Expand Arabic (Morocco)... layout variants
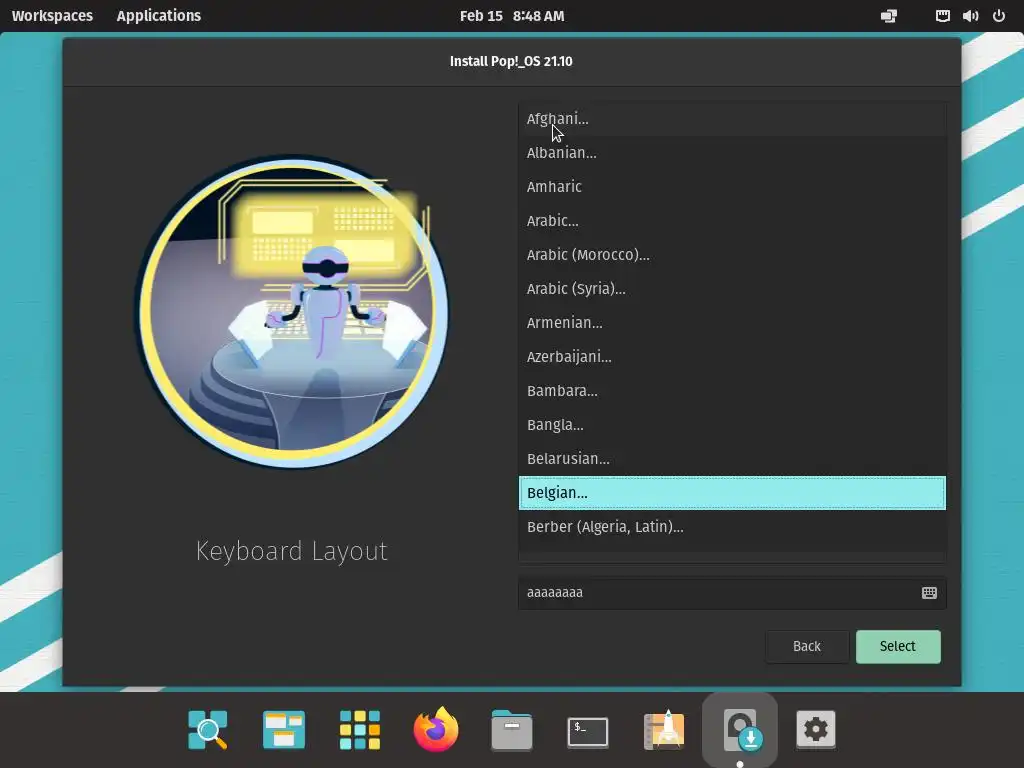 732,255
